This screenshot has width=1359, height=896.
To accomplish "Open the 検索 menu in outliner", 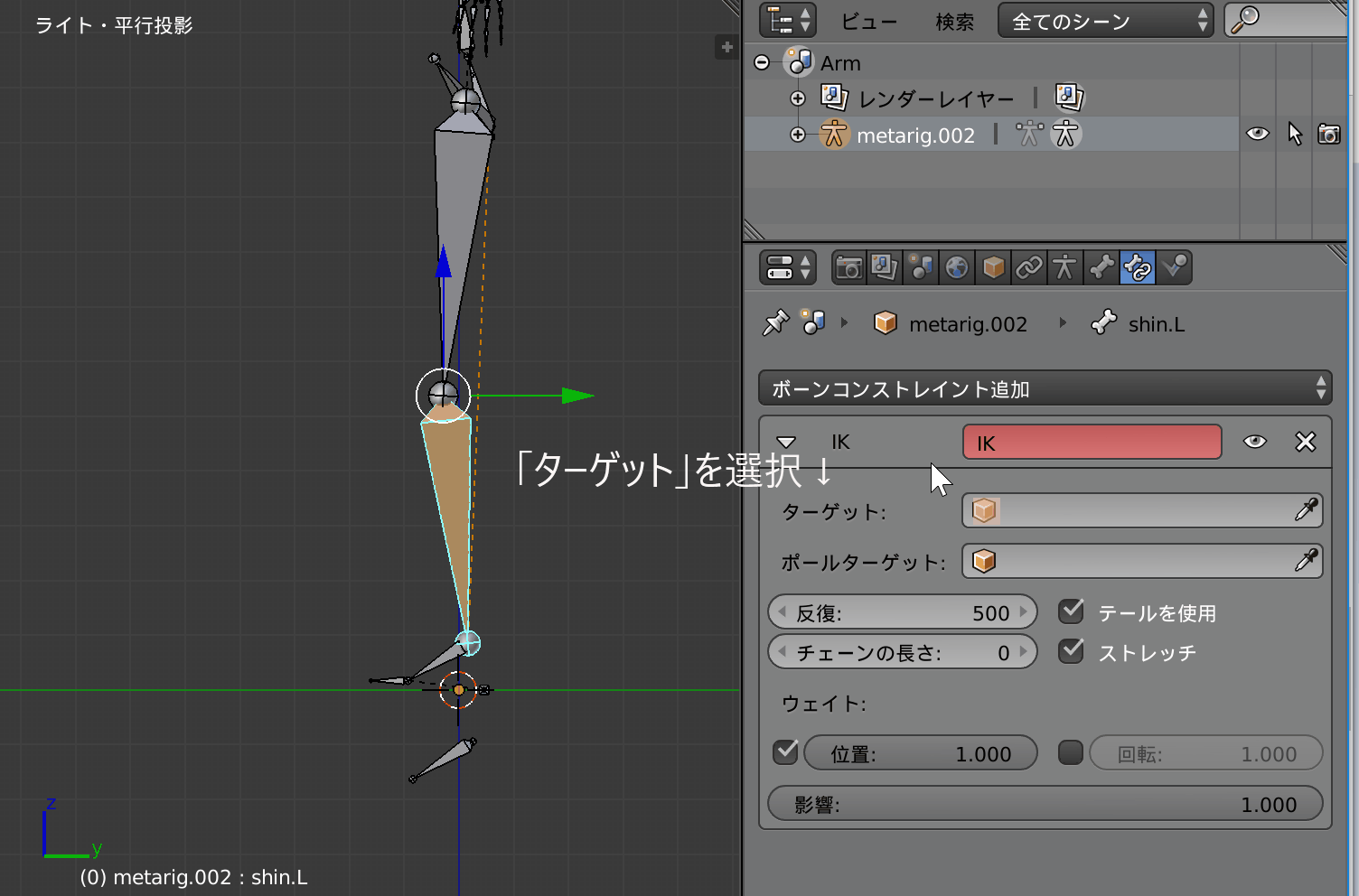I will pyautogui.click(x=954, y=22).
